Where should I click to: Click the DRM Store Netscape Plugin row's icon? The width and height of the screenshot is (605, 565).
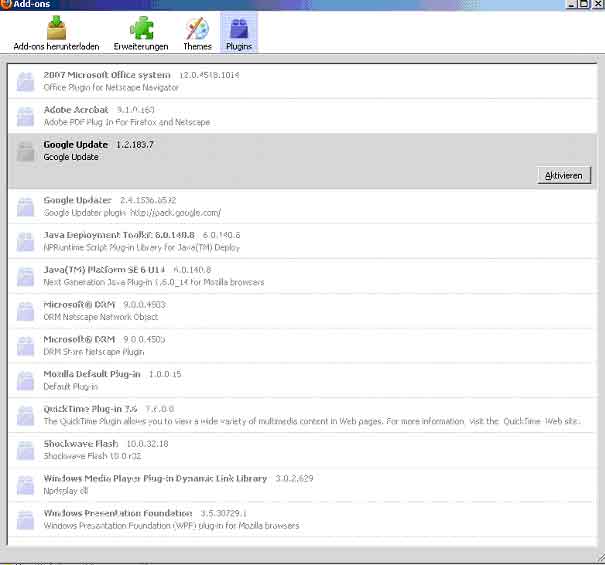point(25,345)
